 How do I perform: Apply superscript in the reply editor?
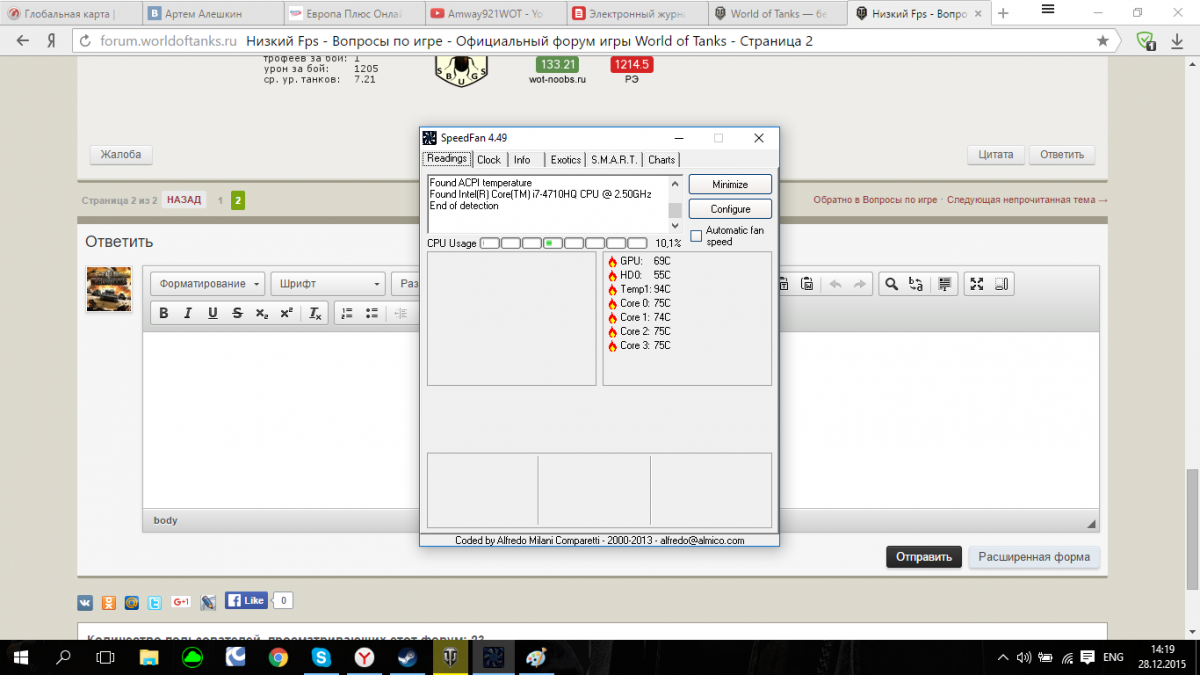(x=285, y=313)
